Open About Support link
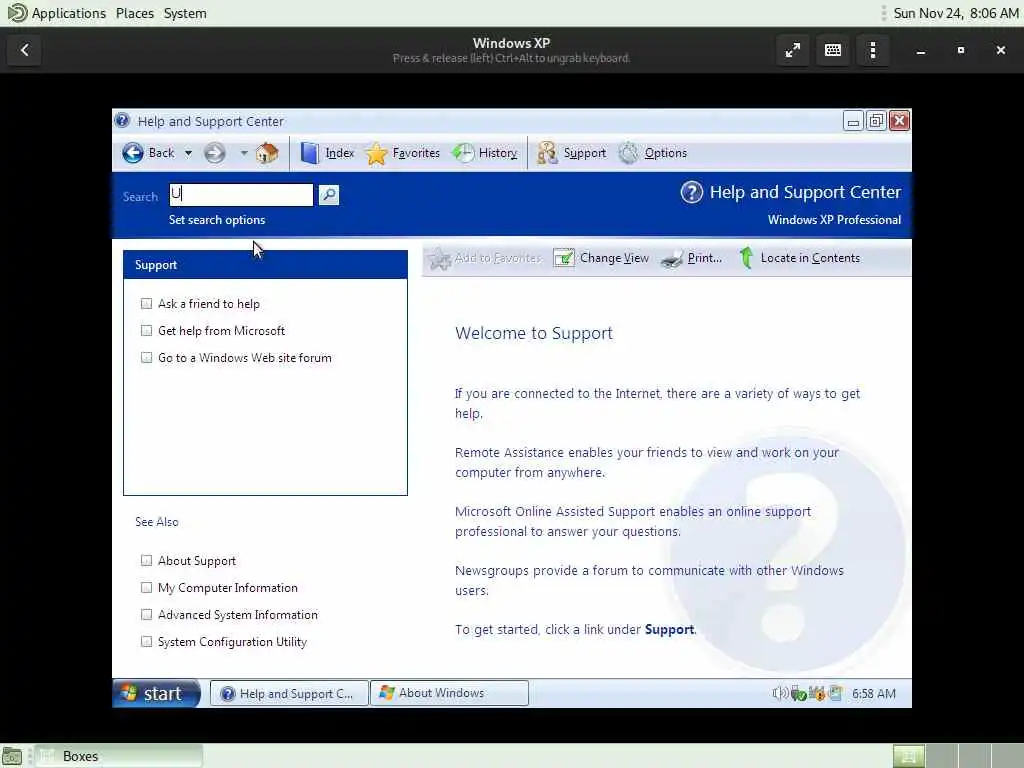Screen dimensions: 1024x768 197,561
